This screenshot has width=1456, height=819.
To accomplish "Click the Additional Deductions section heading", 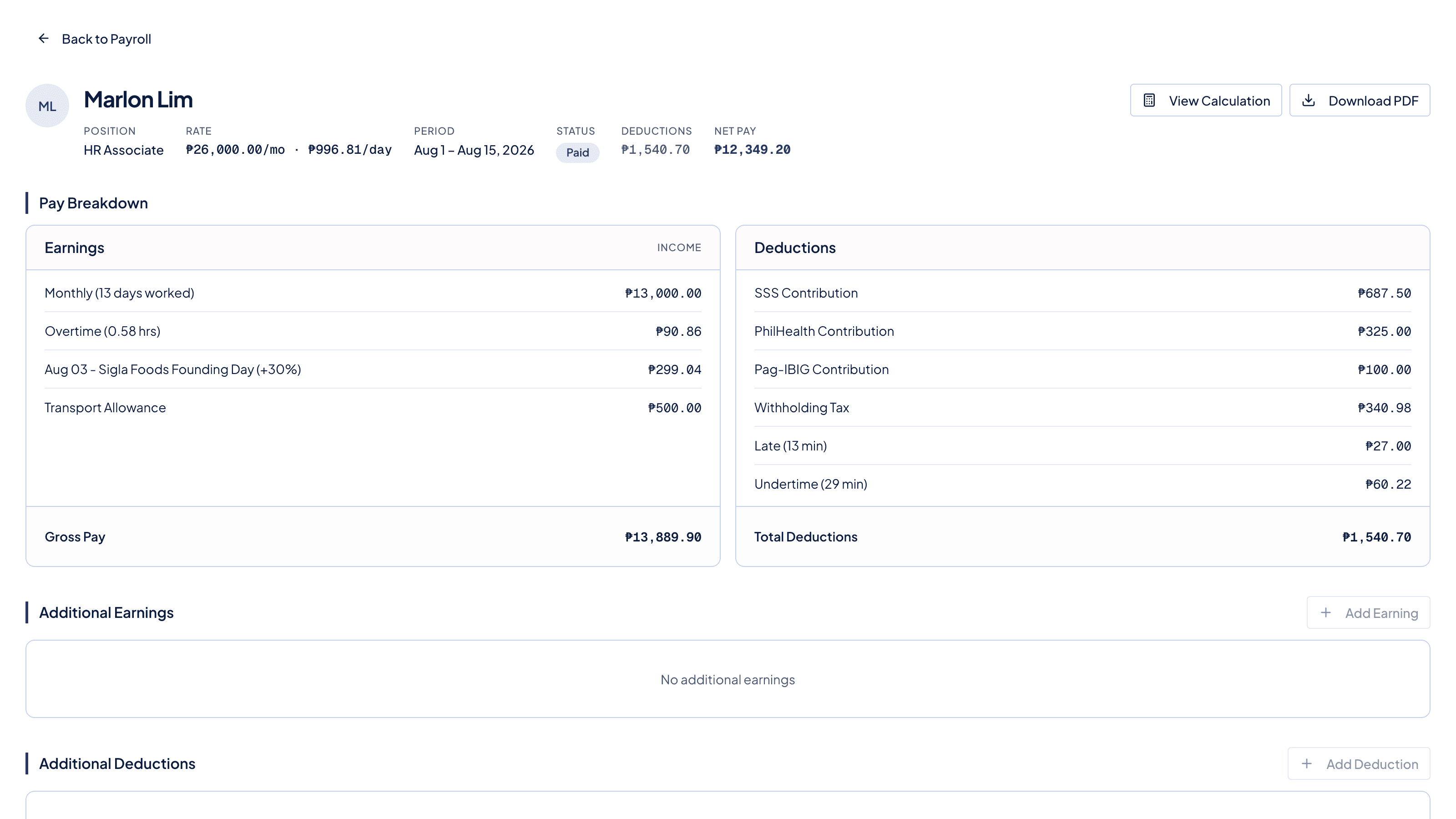I will [x=117, y=763].
